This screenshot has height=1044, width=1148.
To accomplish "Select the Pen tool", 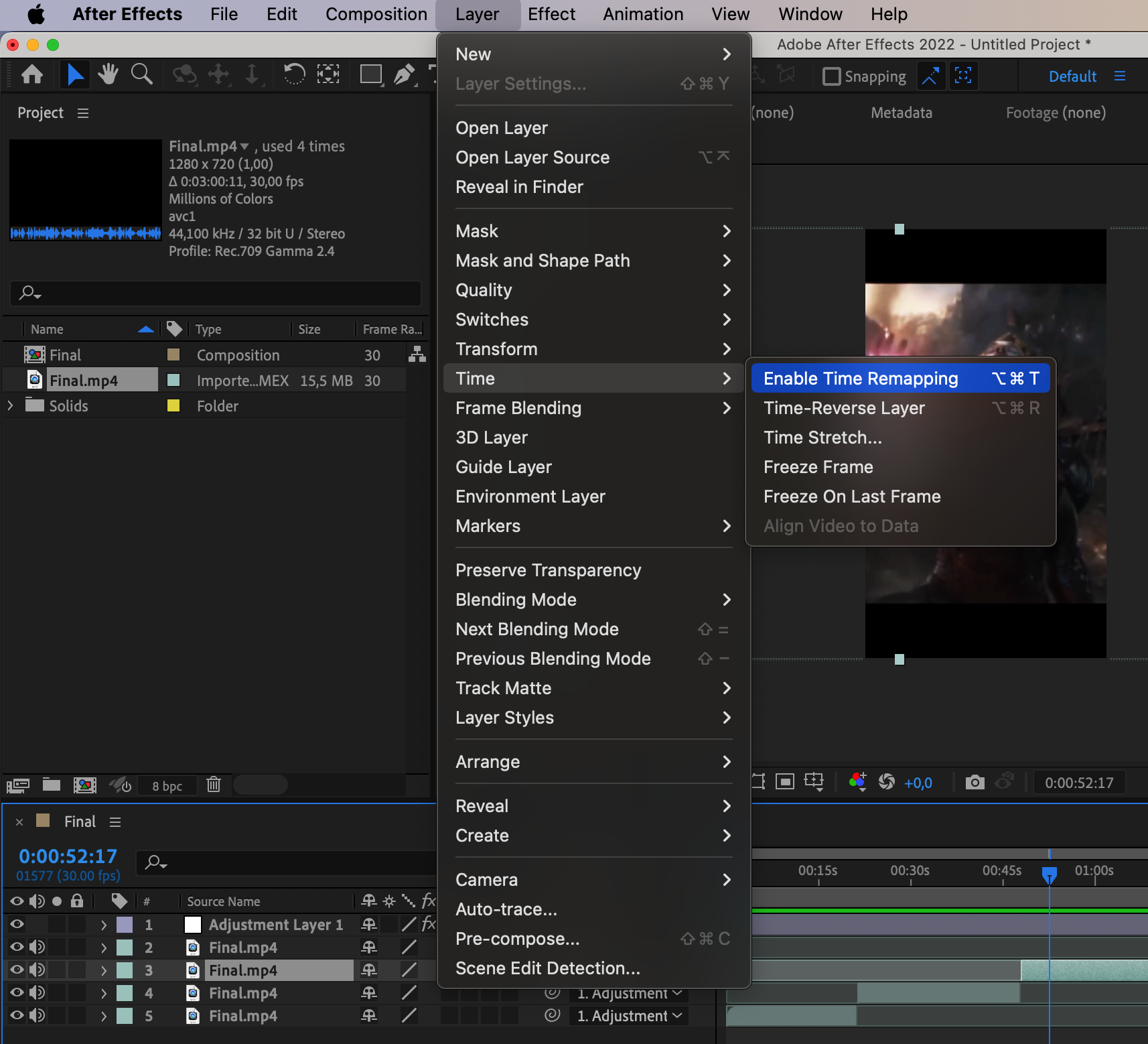I will point(403,74).
